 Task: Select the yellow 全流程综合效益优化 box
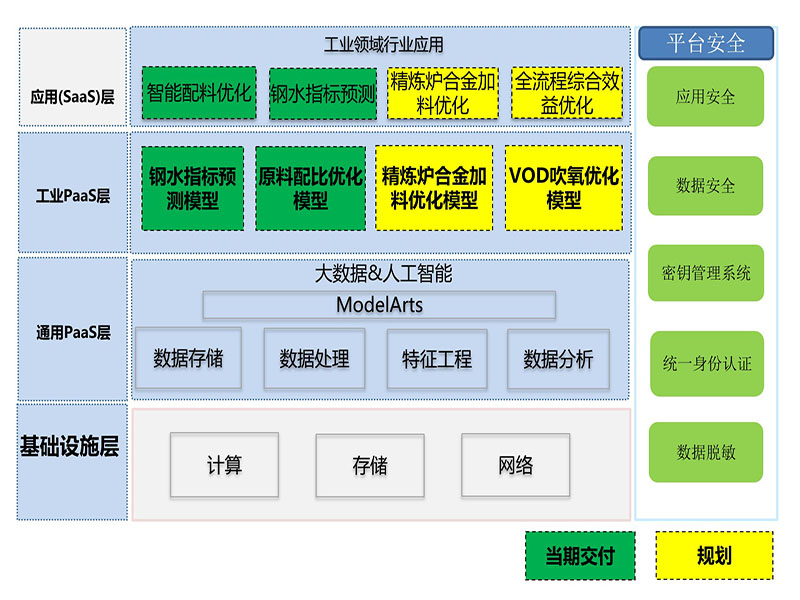tap(567, 93)
